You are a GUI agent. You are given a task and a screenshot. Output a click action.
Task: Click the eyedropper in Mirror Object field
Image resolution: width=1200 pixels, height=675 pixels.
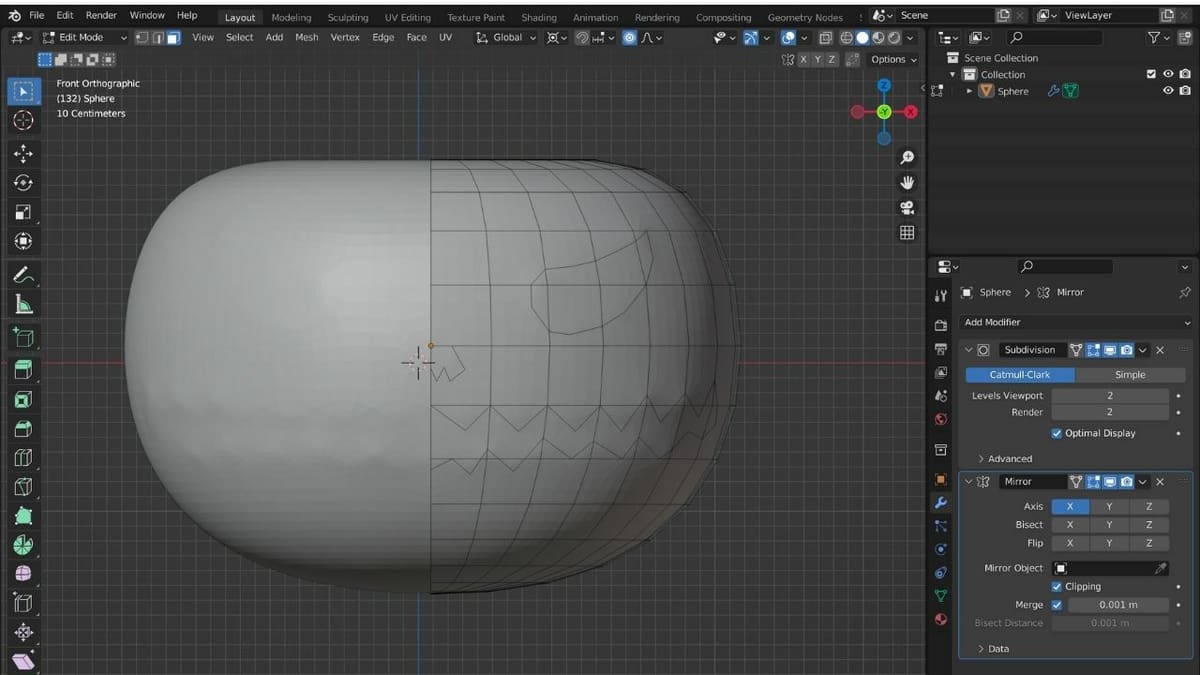pos(1160,568)
